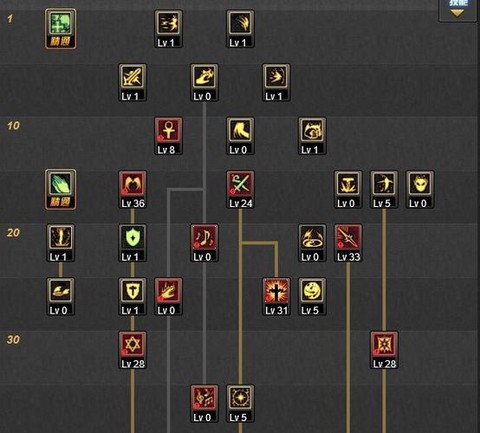
Task: Select the mask face skill Lv 0
Action: (x=420, y=189)
